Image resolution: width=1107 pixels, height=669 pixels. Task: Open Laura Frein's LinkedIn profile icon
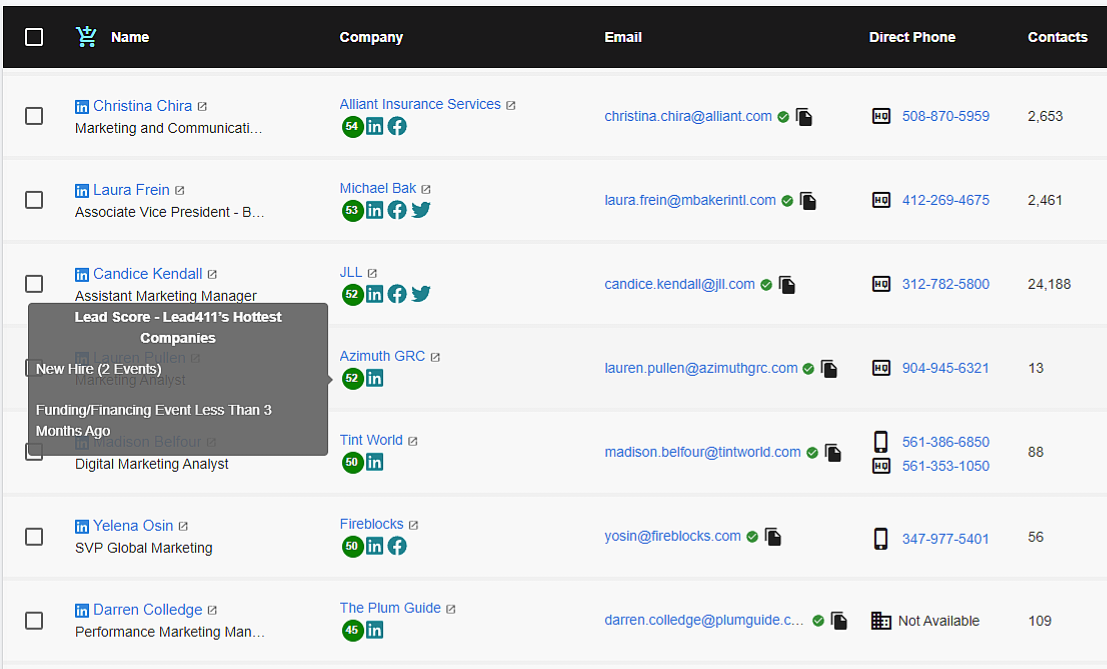[82, 191]
